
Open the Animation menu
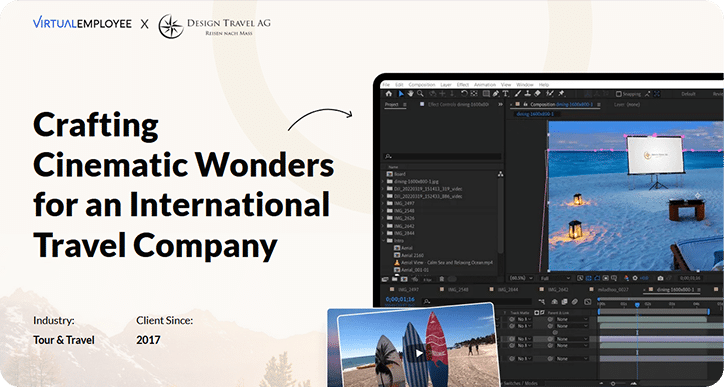(485, 85)
